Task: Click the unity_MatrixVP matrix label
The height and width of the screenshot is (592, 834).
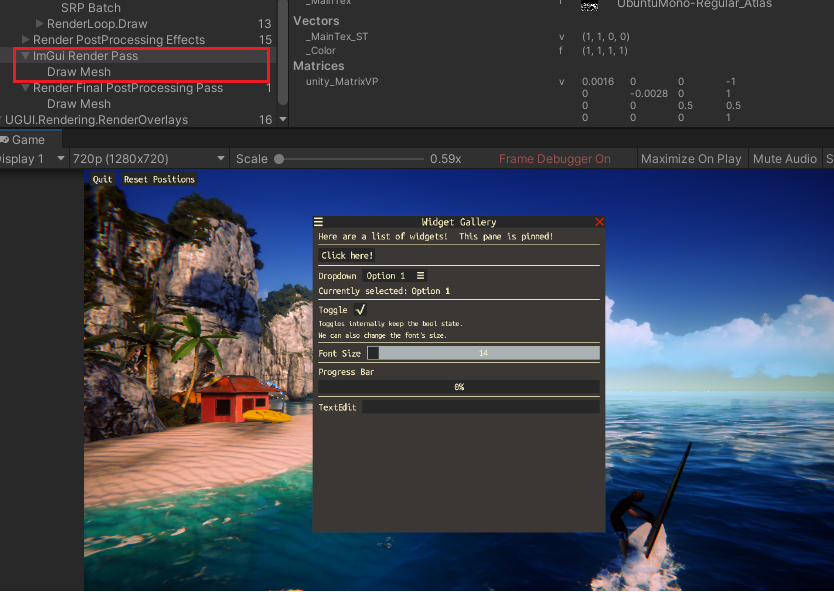Action: (342, 81)
